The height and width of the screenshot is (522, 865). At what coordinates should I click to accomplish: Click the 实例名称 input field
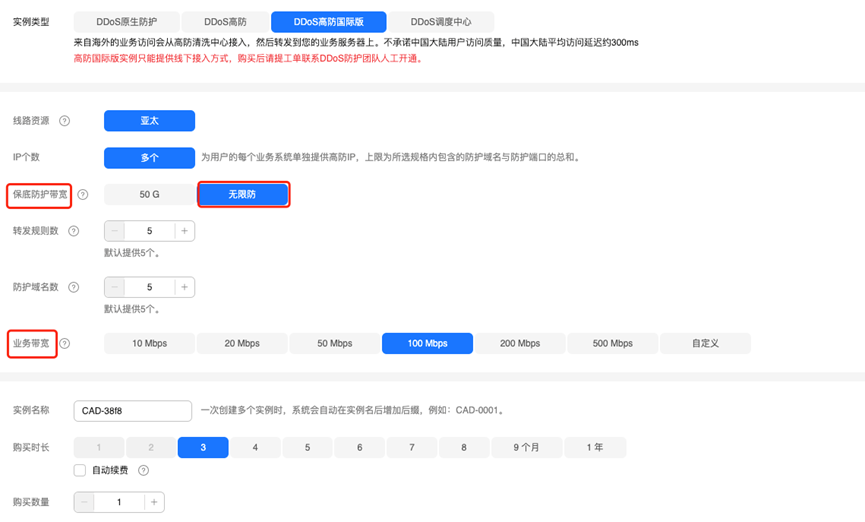point(132,411)
